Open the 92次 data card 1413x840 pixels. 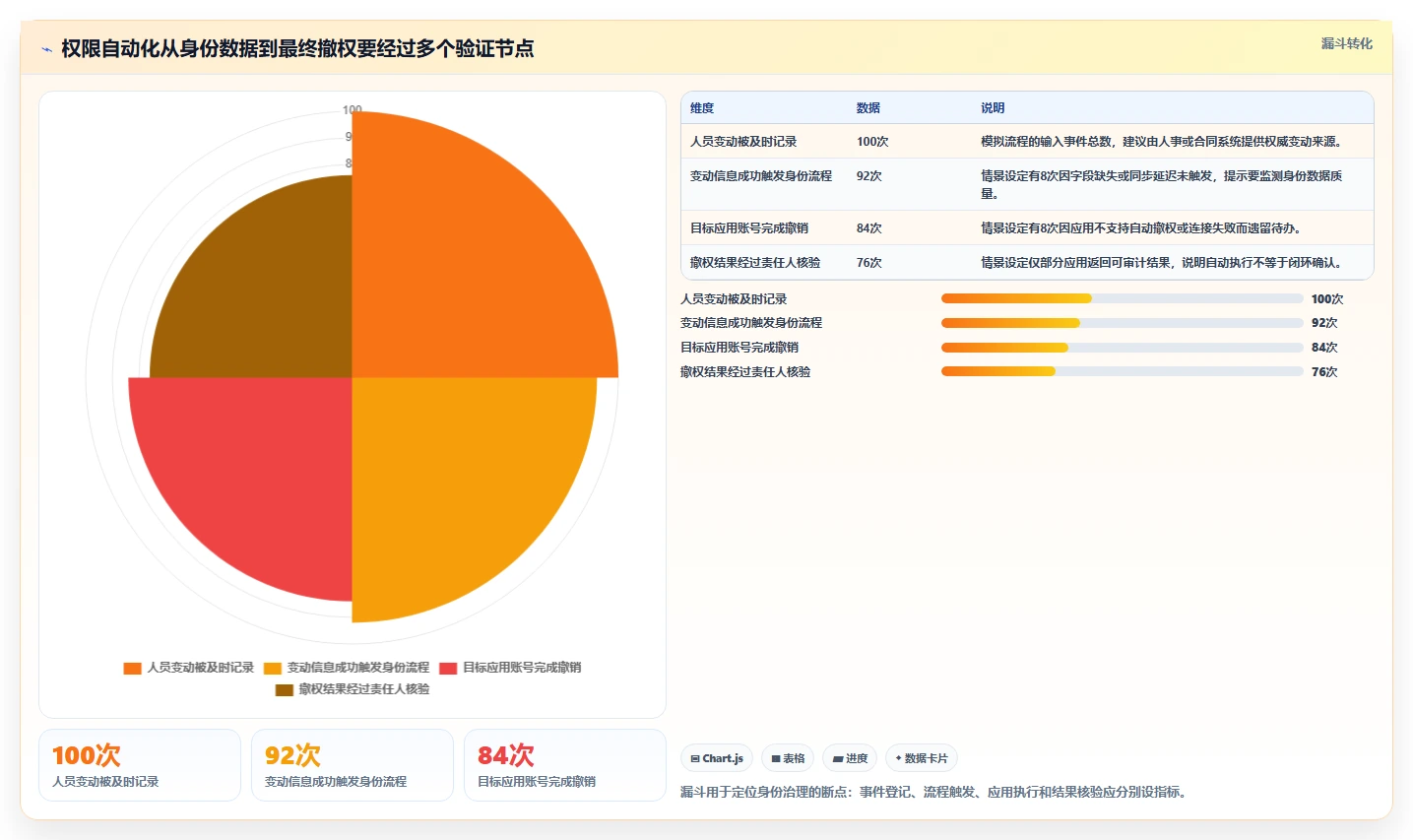click(x=353, y=765)
